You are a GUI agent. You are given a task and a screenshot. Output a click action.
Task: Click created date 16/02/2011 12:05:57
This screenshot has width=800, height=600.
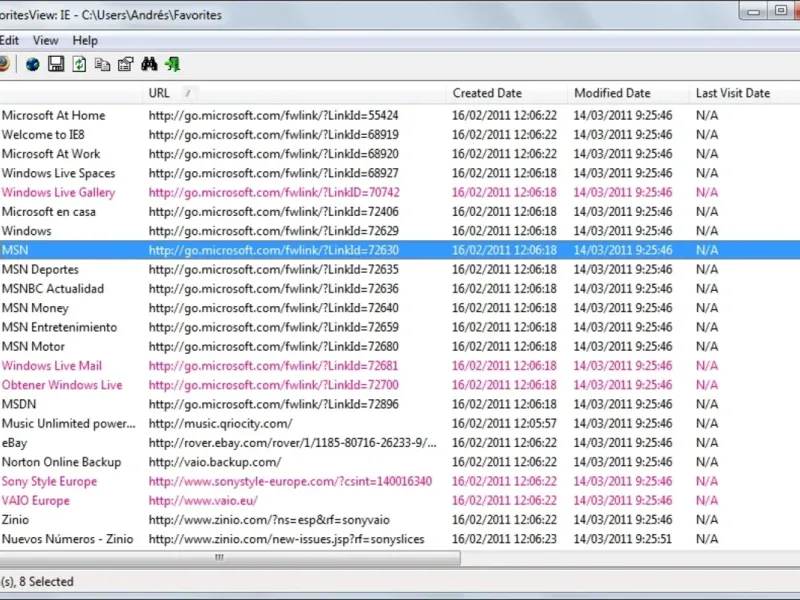coord(504,423)
